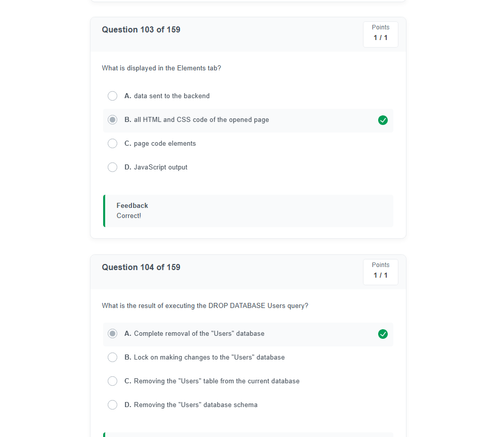Click the Question 103 of 159 heading
500x437 pixels.
coord(141,30)
